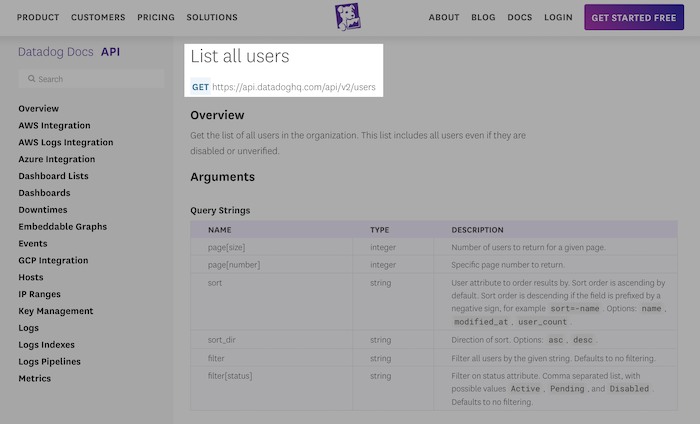Open the Solutions menu
Screen dimensions: 700x424
coord(211,18)
